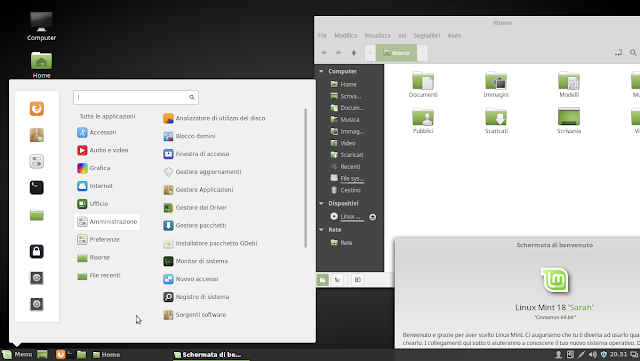Click the Logout icon in menu sidebar
Image resolution: width=640 pixels, height=361 pixels.
[37, 278]
